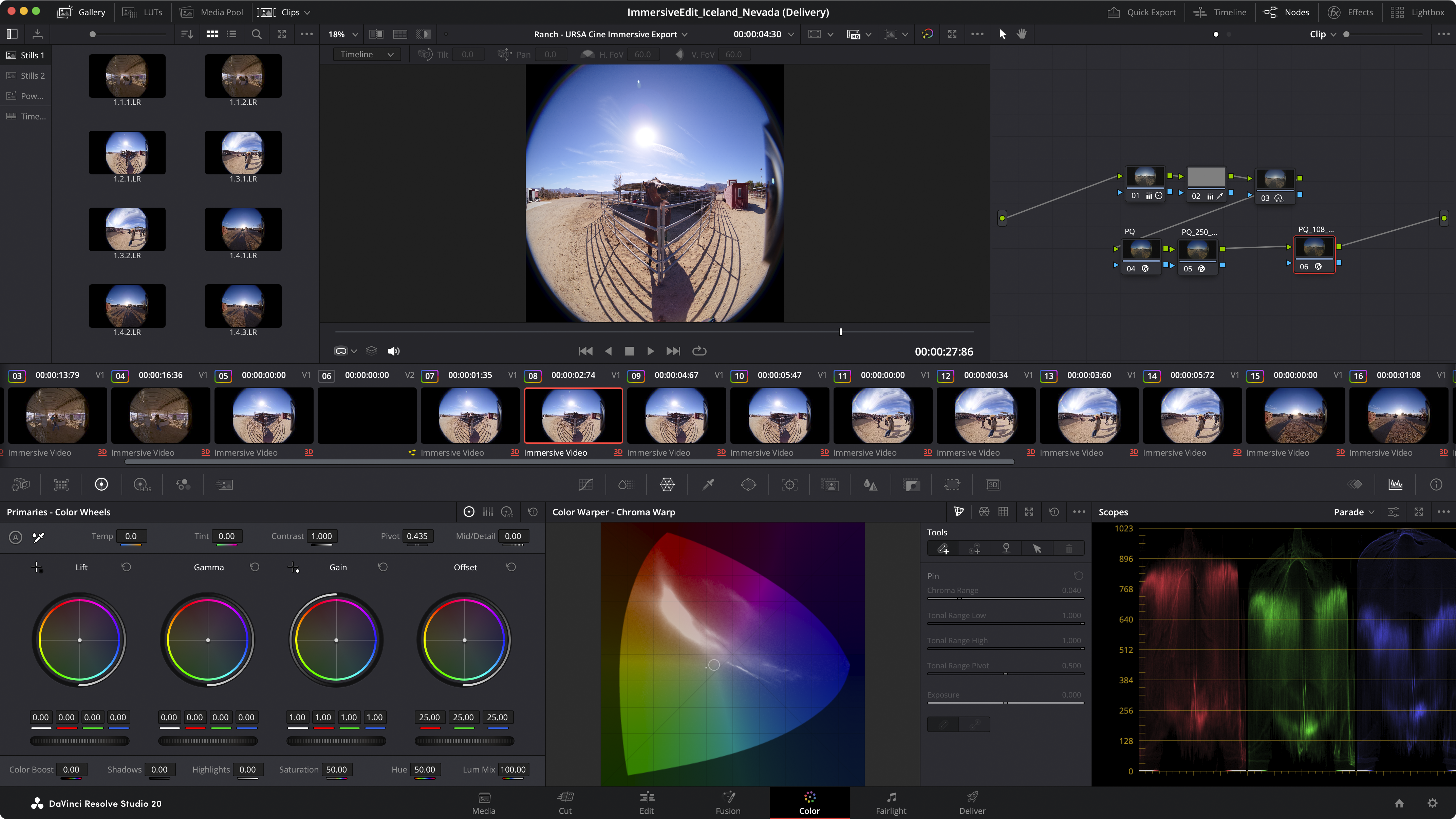The image size is (1456, 819).
Task: Switch to the Fusion page
Action: point(728,803)
